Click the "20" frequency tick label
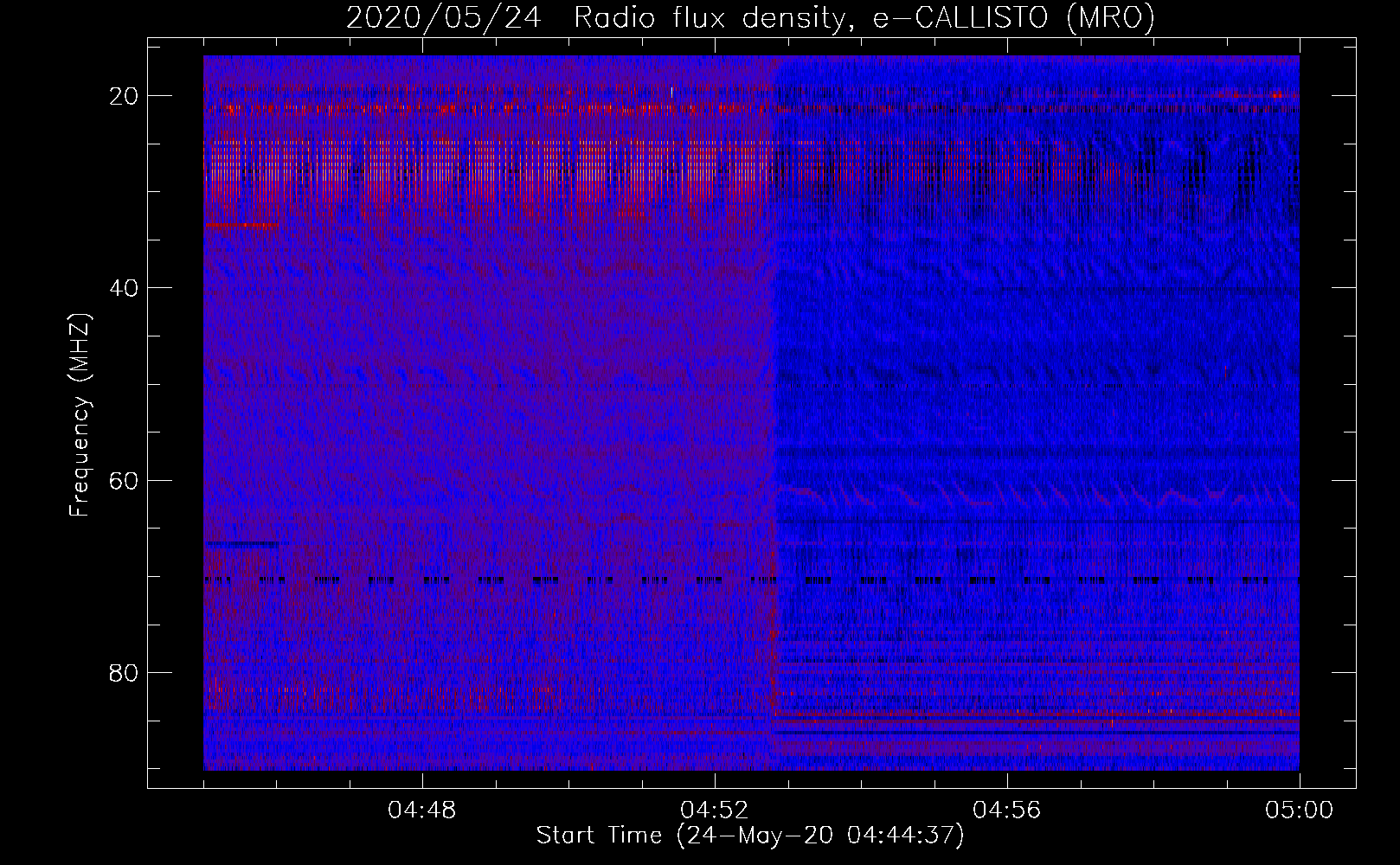 tap(125, 95)
